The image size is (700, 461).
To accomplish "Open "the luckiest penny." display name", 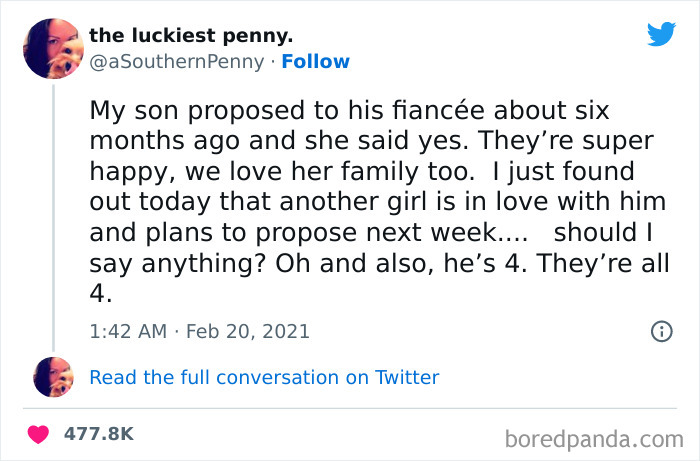I will click(191, 36).
